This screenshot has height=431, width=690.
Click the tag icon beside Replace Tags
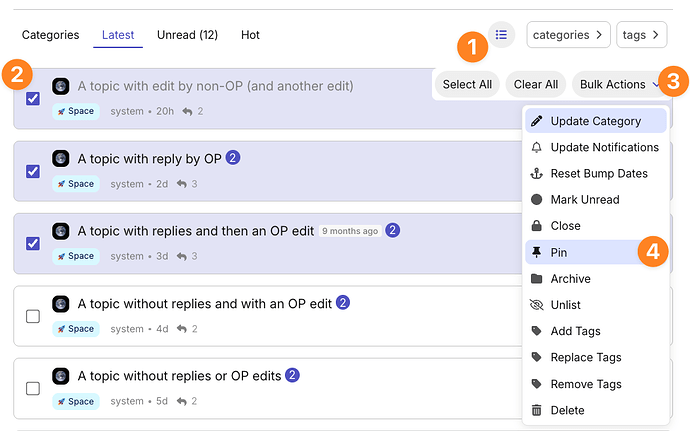pyautogui.click(x=536, y=357)
